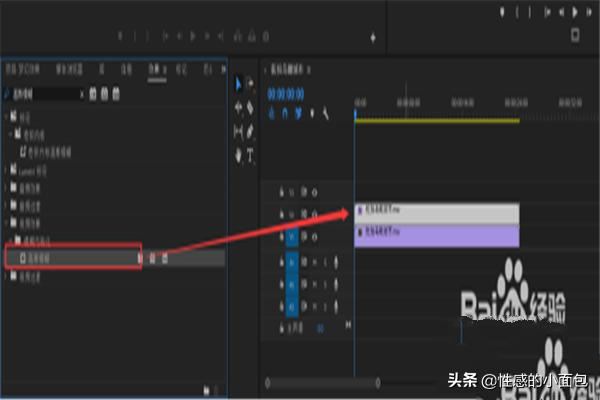Screen dimensions: 600x400
Task: Clear the effects search field
Action: click(x=82, y=94)
